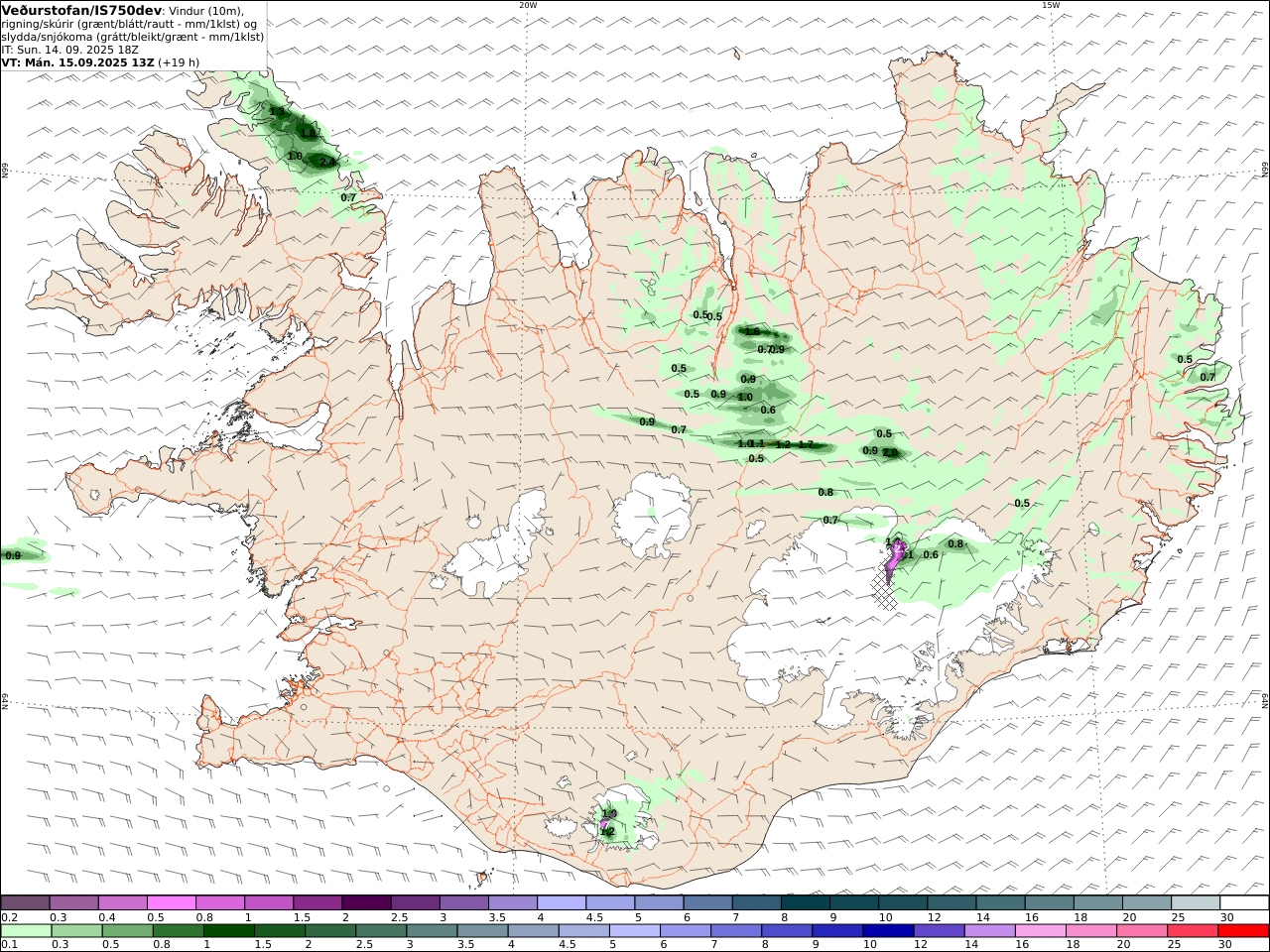Viewport: 1270px width, 952px height.
Task: Click the rain legend swatch starting at 2.5
Action: coord(381,930)
